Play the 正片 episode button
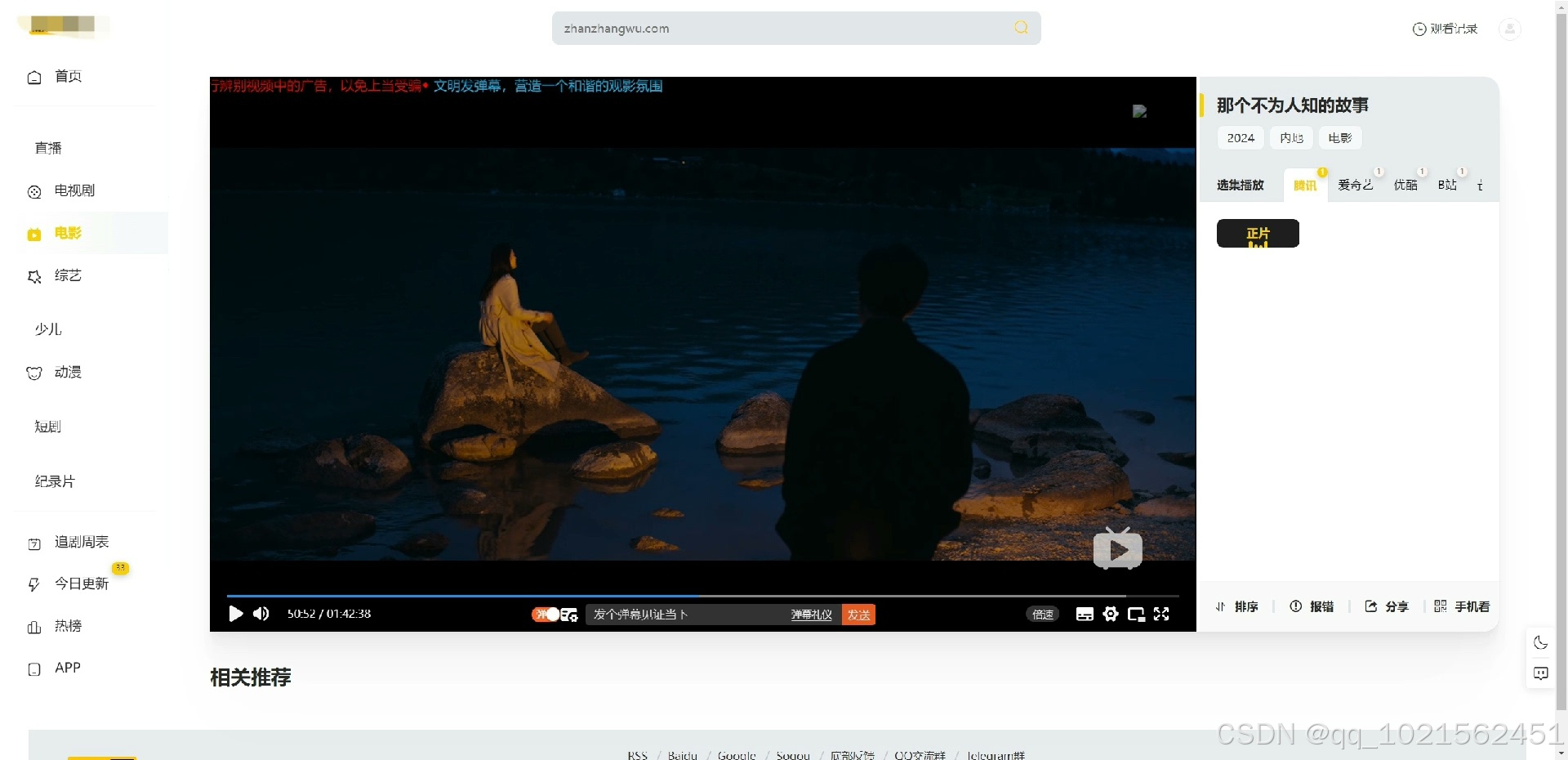The height and width of the screenshot is (760, 1568). [x=1258, y=234]
